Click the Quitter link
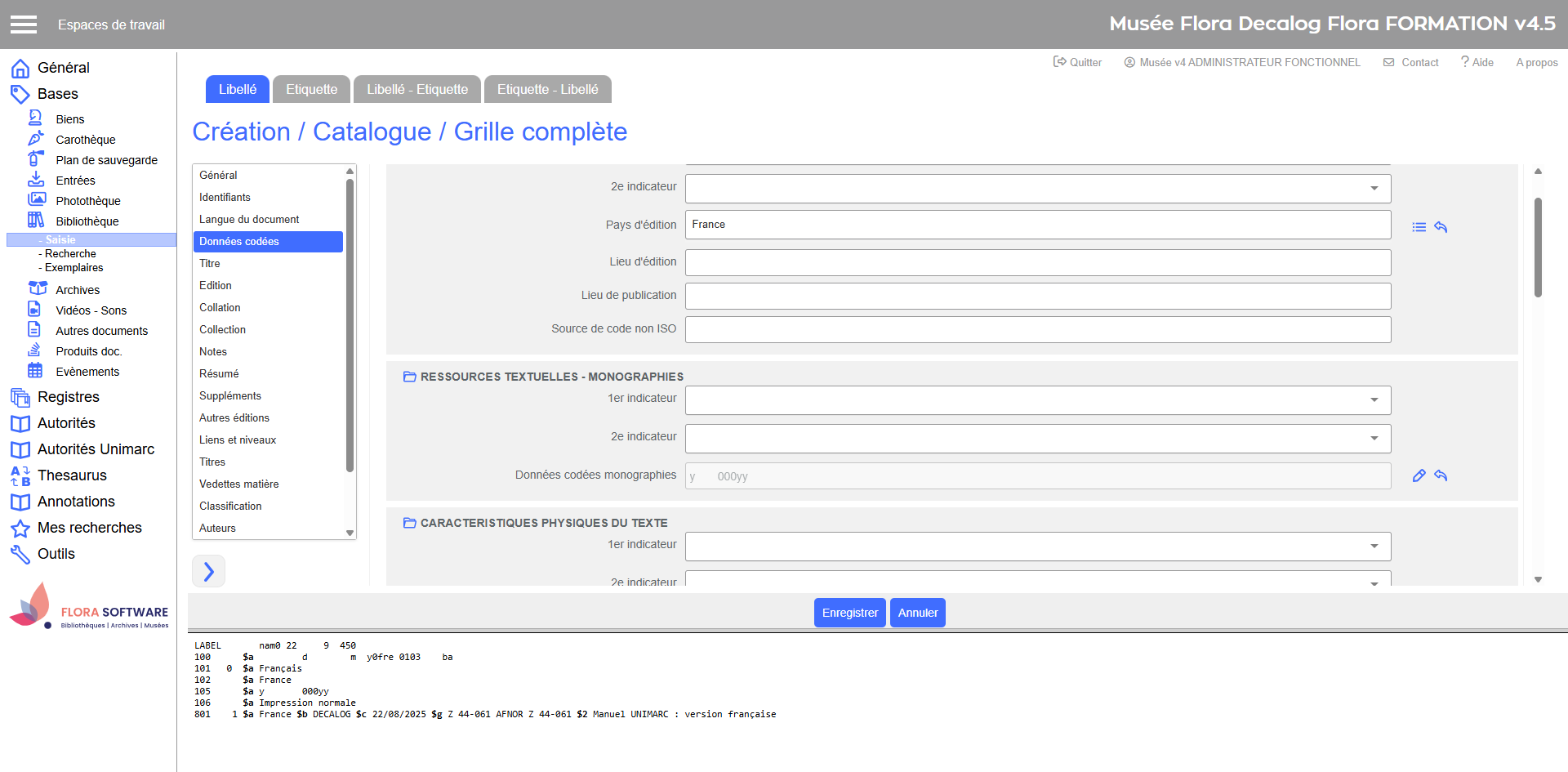This screenshot has width=1568, height=772. (x=1077, y=62)
